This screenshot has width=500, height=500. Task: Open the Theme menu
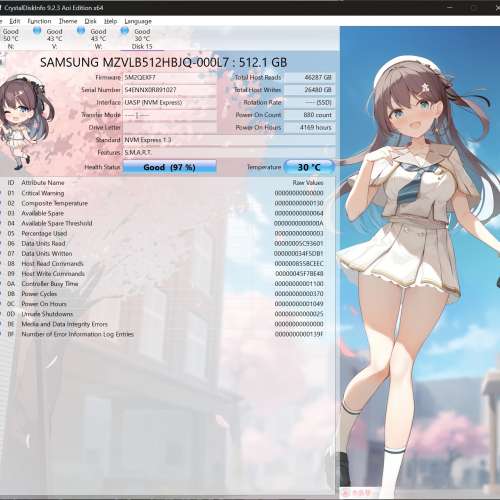(x=68, y=21)
